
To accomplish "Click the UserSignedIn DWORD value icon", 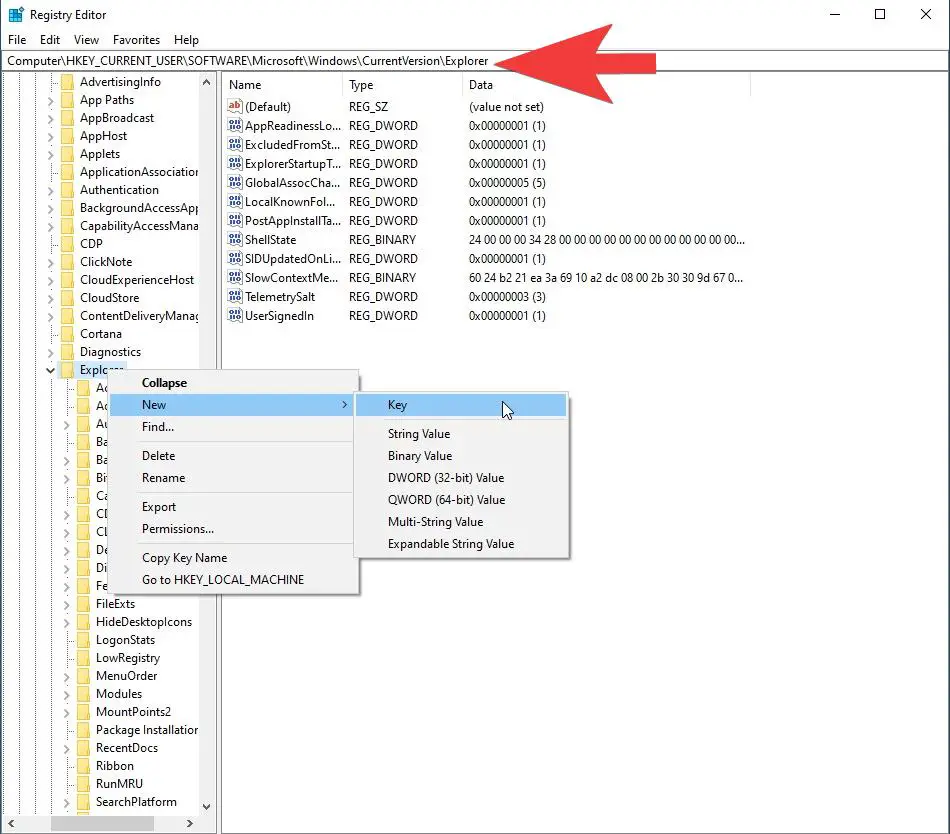I will click(x=234, y=316).
